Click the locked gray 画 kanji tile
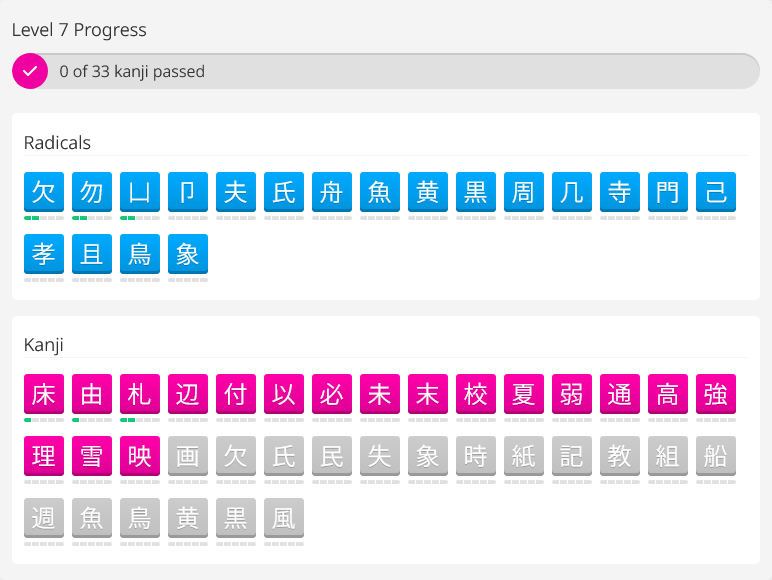 (x=188, y=456)
